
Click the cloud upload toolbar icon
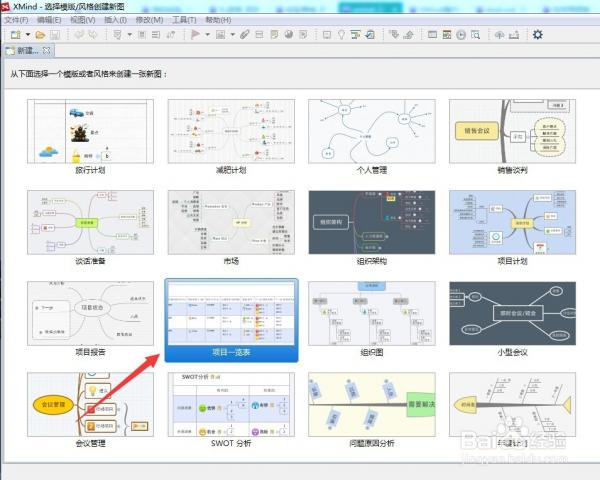click(x=499, y=35)
